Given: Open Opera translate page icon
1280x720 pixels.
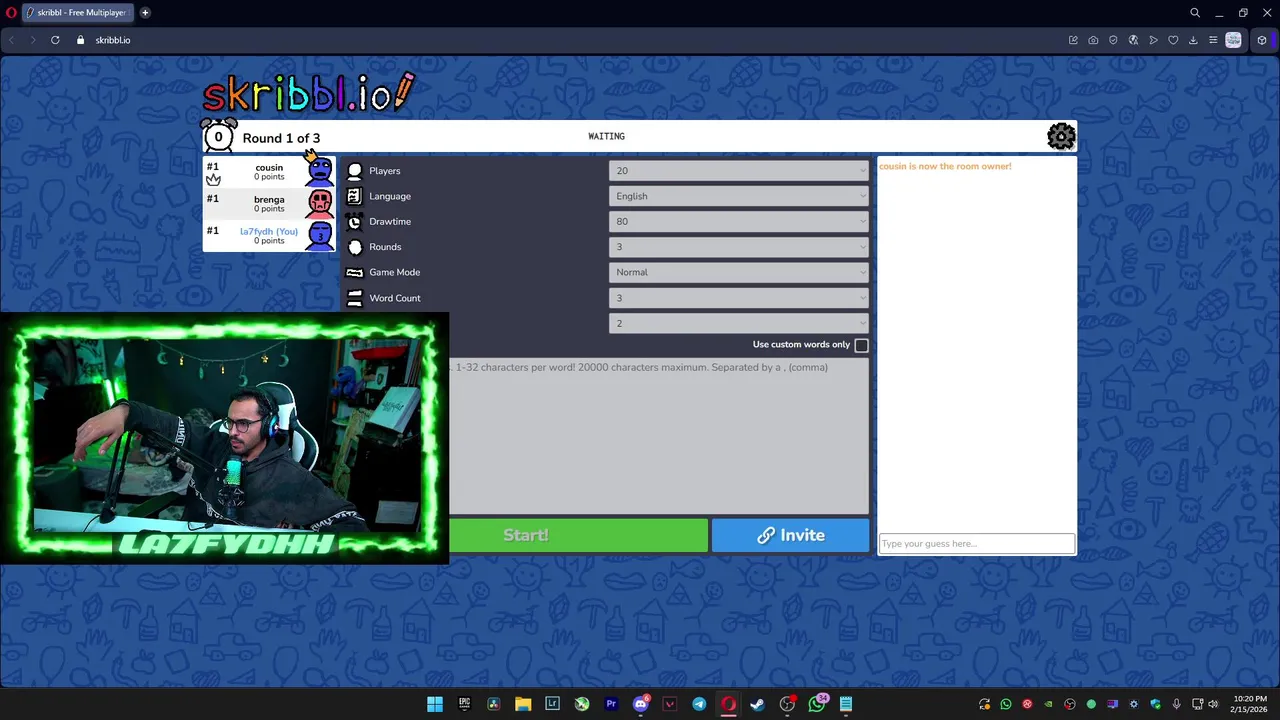Looking at the screenshot, I should [x=1133, y=40].
